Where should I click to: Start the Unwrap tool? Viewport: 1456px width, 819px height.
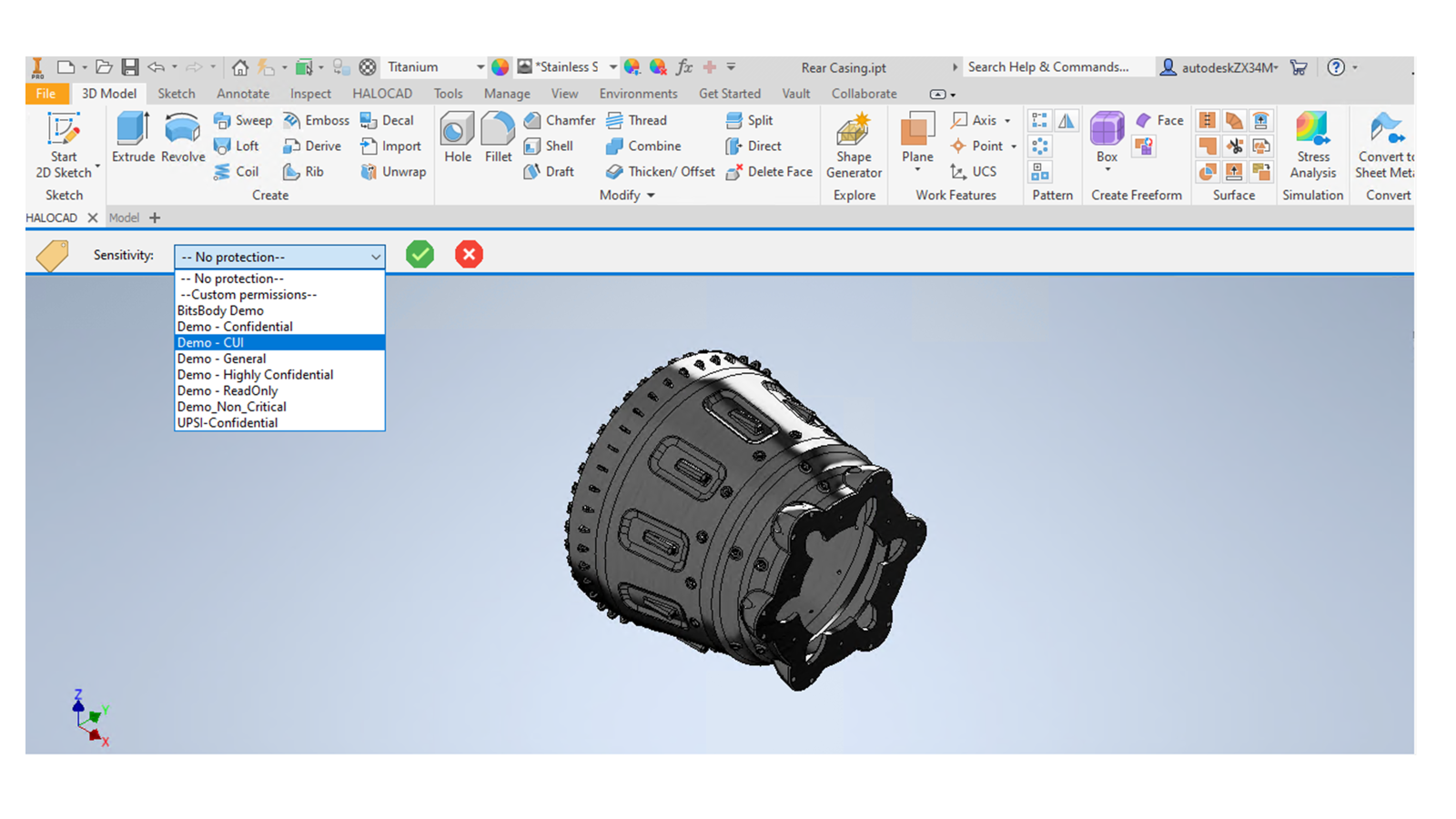pos(393,171)
